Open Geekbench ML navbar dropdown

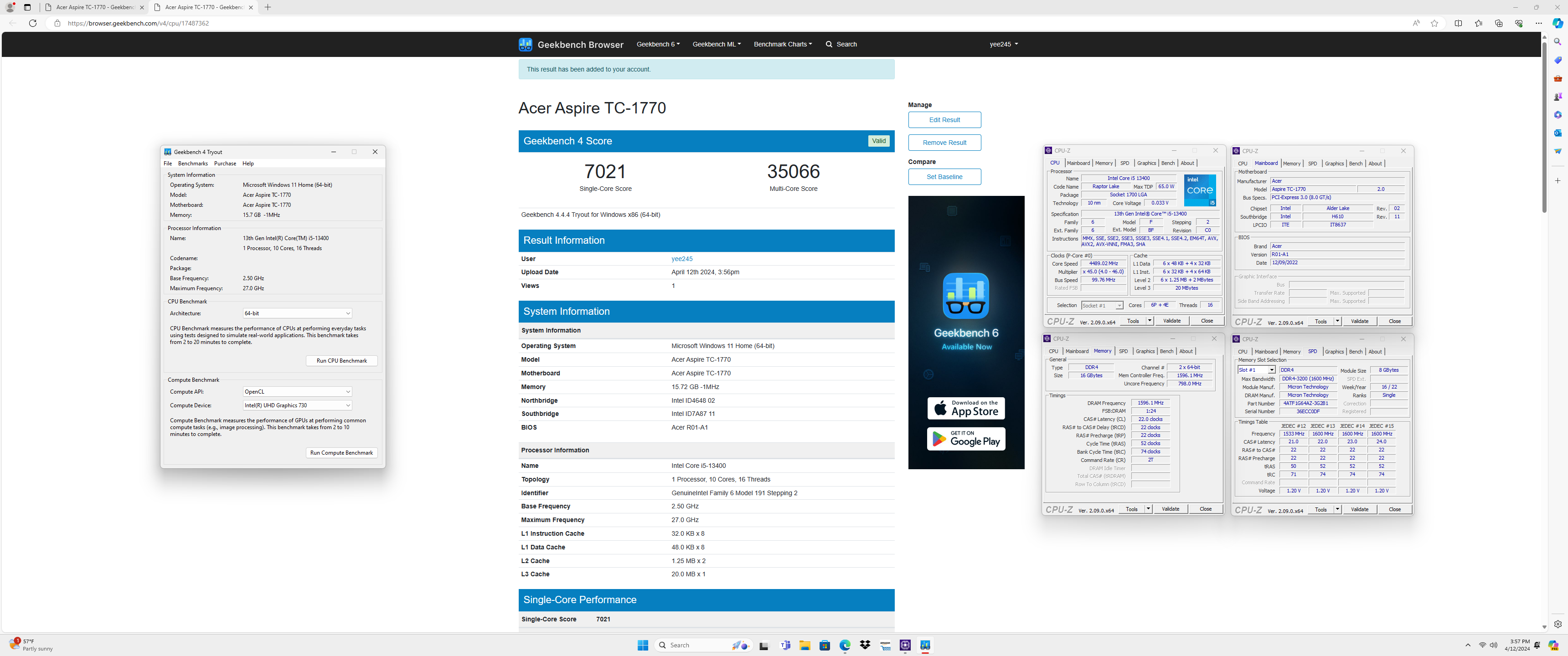[717, 45]
